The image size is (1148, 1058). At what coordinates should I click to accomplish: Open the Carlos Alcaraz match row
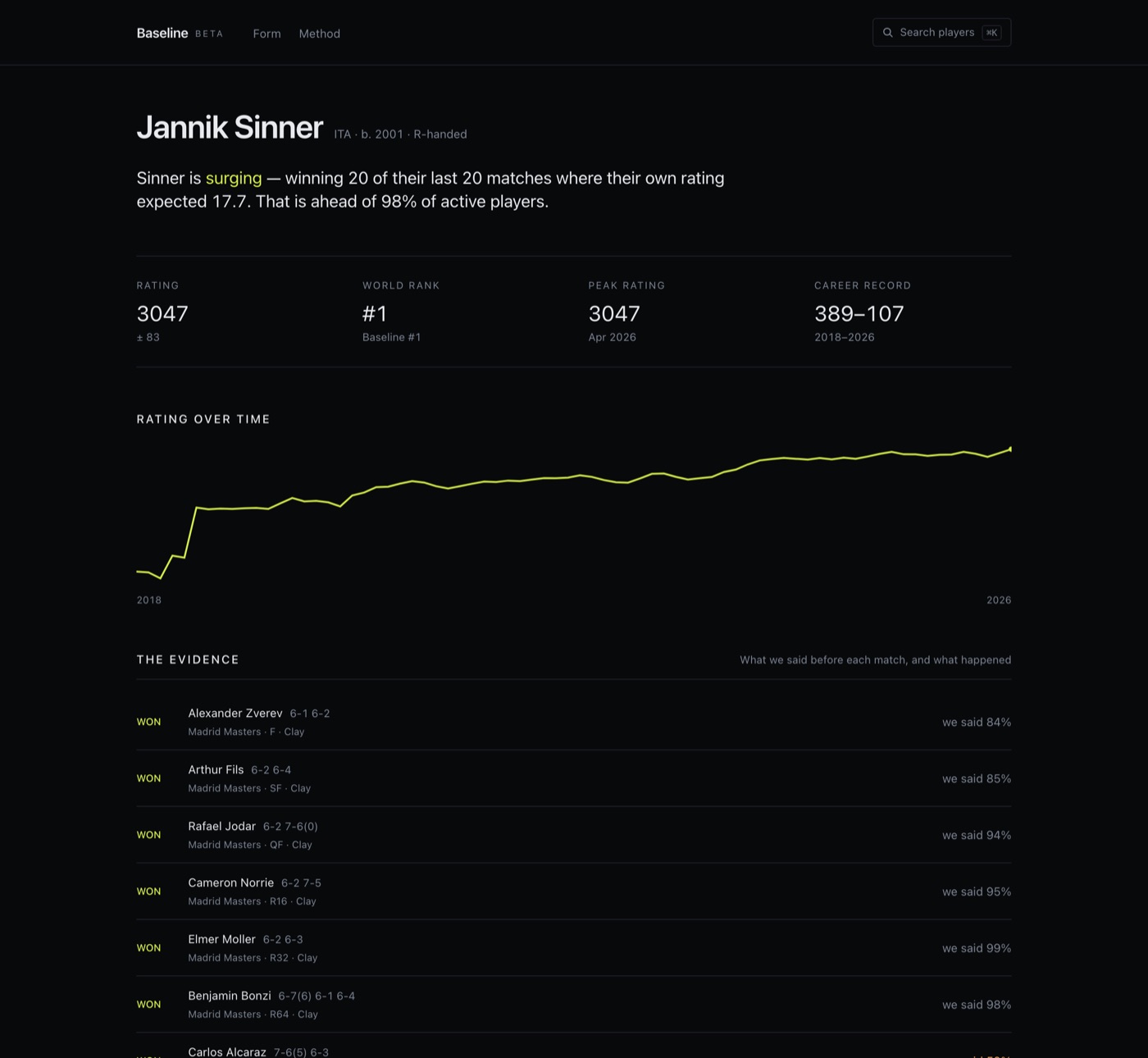(574, 1047)
